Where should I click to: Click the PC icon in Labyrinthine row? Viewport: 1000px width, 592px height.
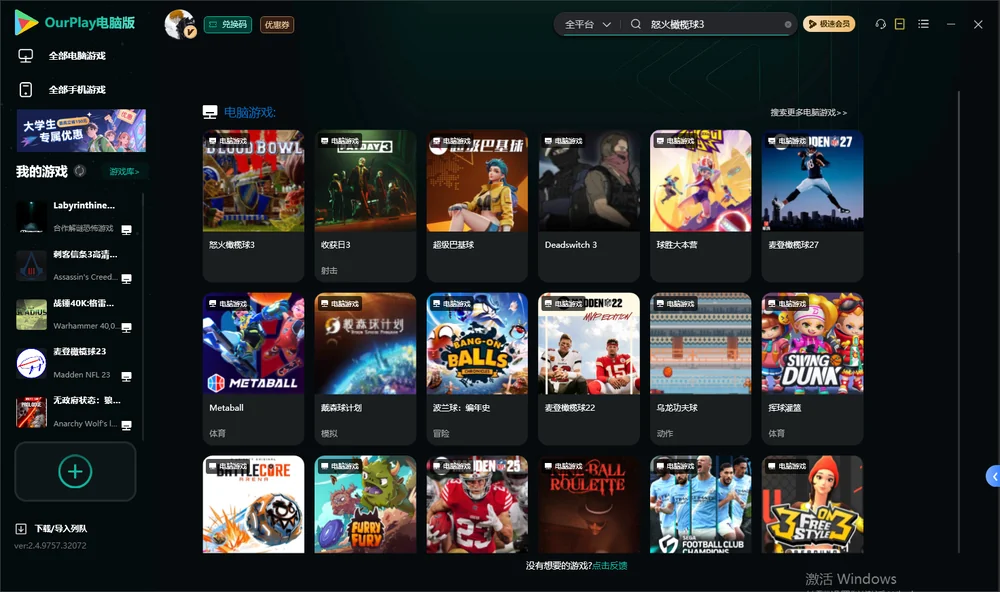[127, 230]
